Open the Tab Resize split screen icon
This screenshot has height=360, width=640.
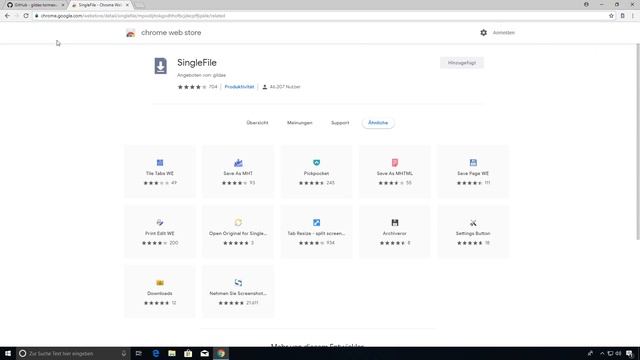[316, 223]
